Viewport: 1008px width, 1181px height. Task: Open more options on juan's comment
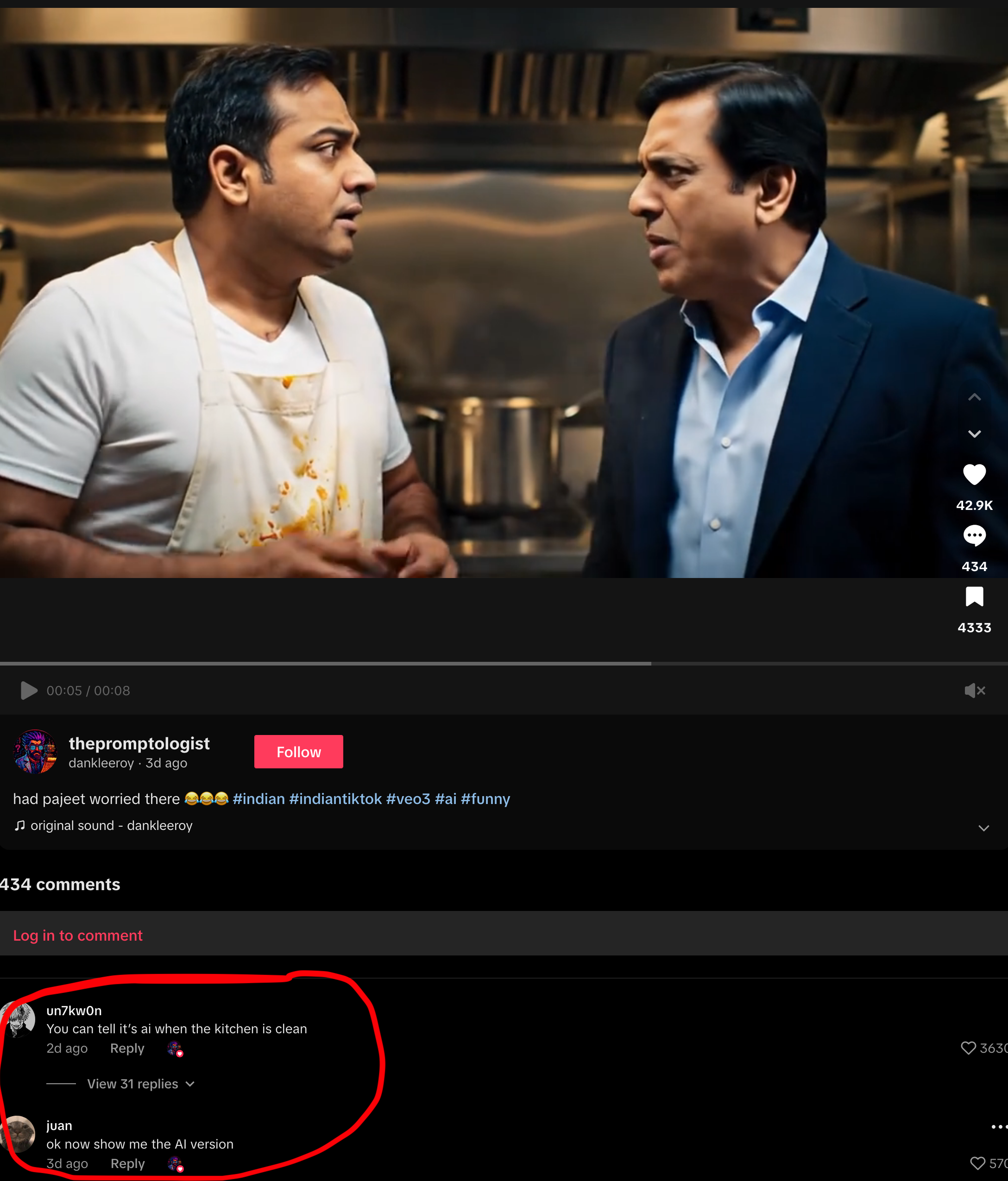[x=998, y=1126]
